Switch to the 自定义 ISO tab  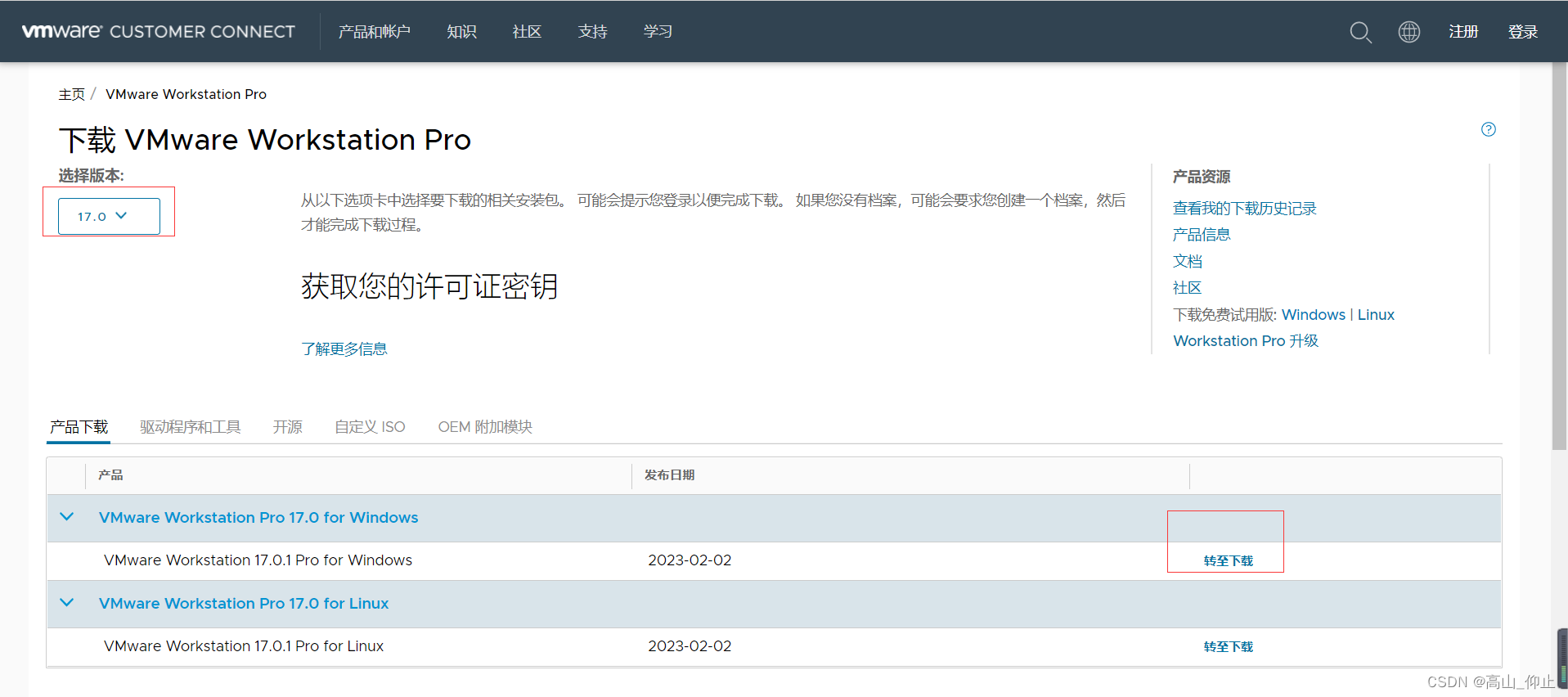point(370,427)
